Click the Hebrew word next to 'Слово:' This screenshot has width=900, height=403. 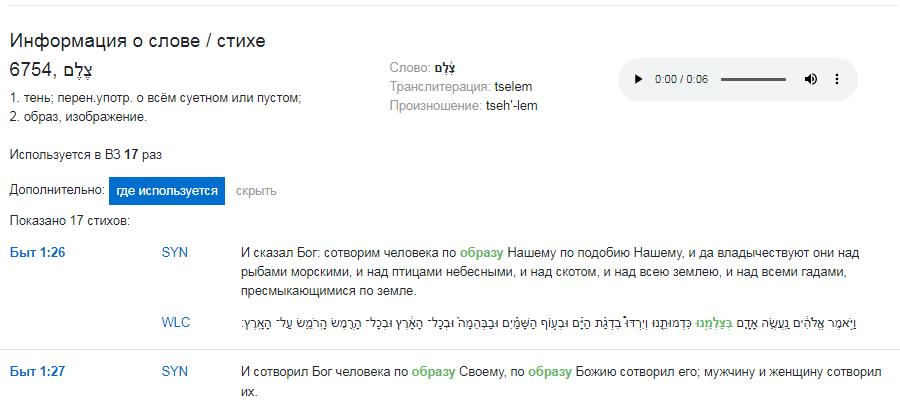tap(445, 68)
